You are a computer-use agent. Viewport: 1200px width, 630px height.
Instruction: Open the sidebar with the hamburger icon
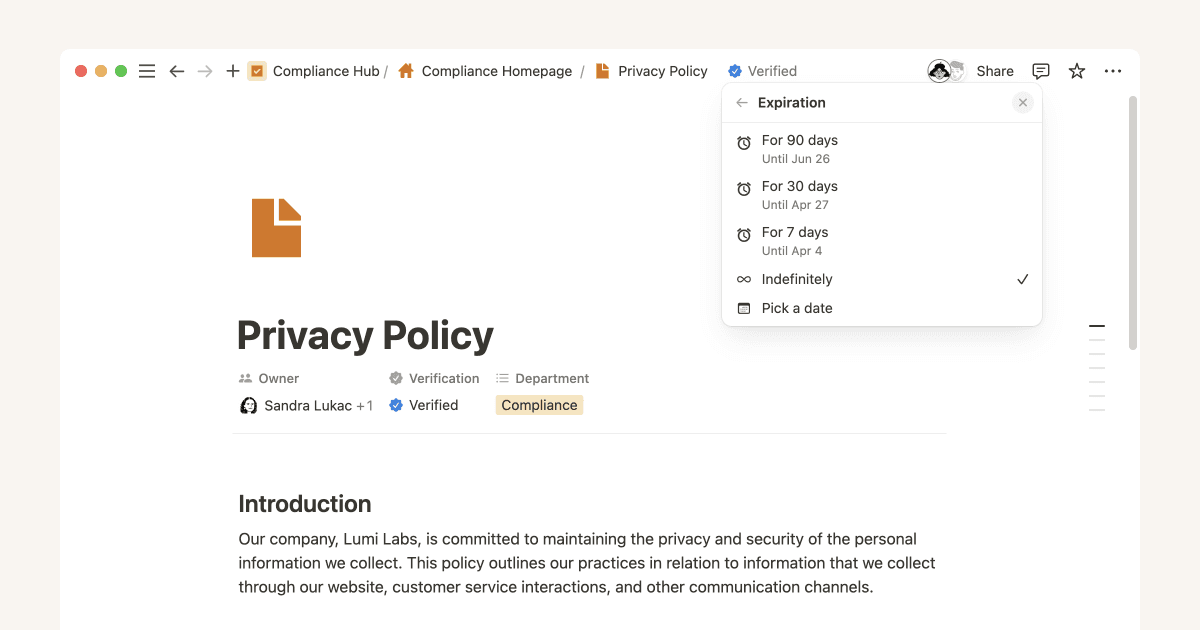pos(146,71)
